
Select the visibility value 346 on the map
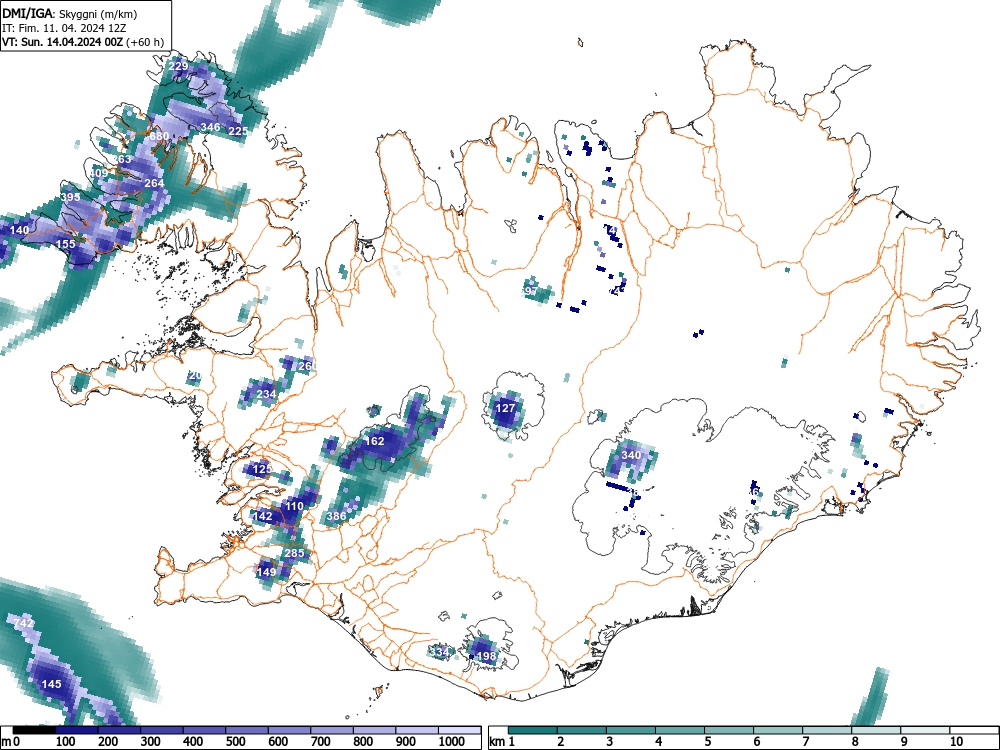(210, 127)
